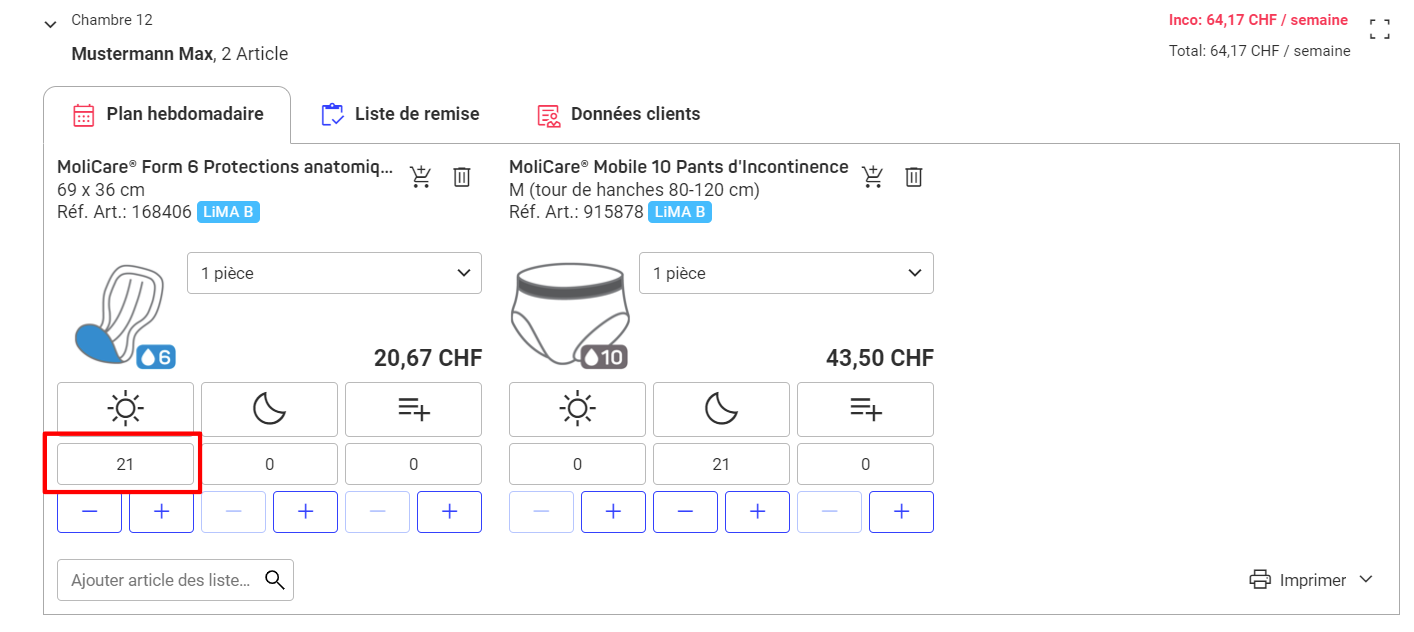Select additional list-plus button for MoliCare Form 6
The image size is (1414, 632).
click(413, 409)
